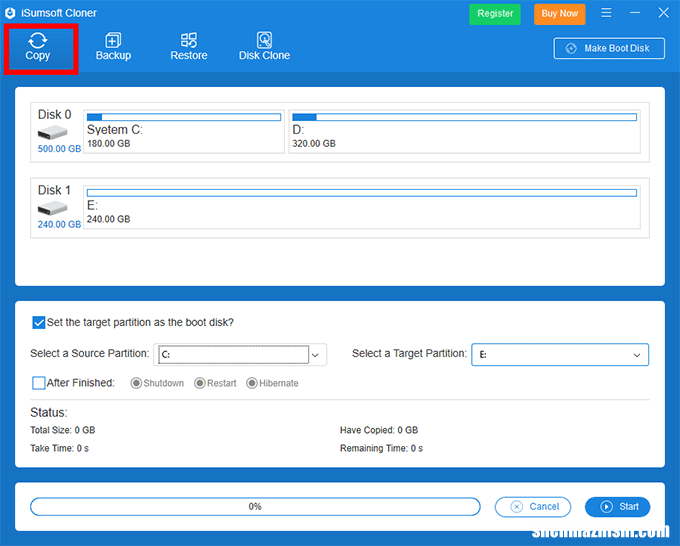Click the Remaining Time: 0 s text
Viewport: 680px width, 546px height.
click(381, 448)
